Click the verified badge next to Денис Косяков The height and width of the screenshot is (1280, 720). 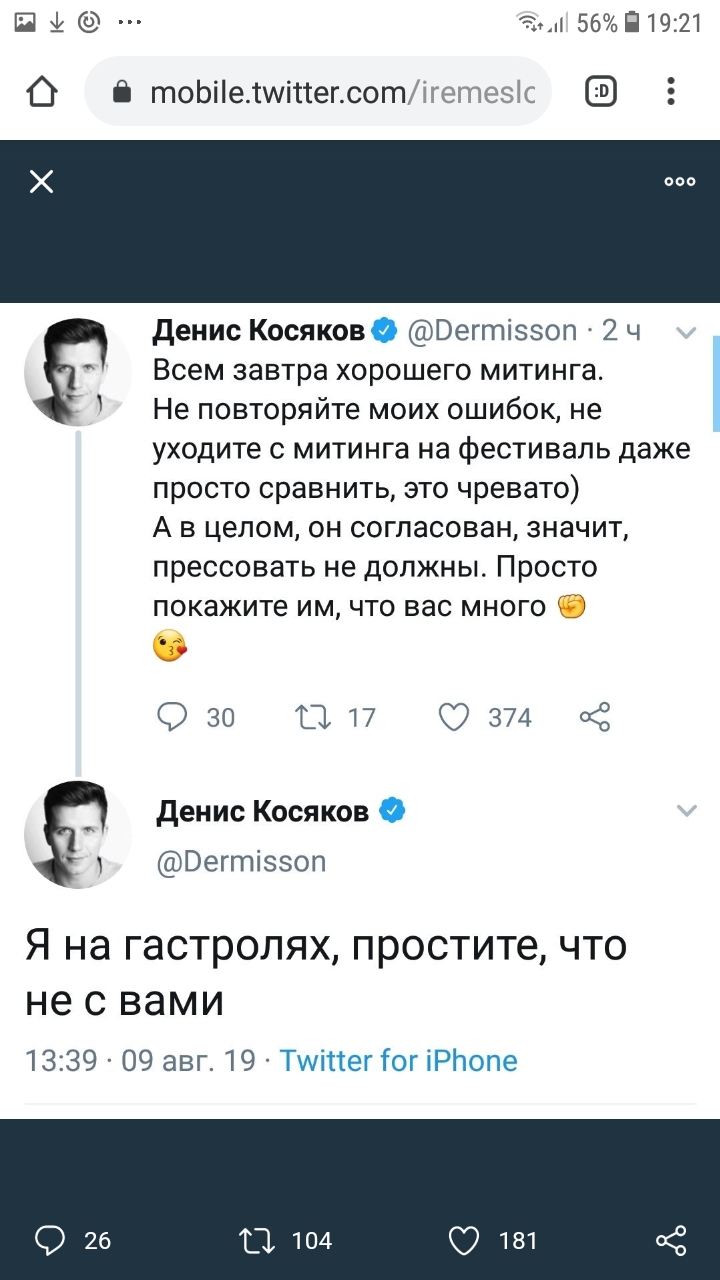click(385, 330)
